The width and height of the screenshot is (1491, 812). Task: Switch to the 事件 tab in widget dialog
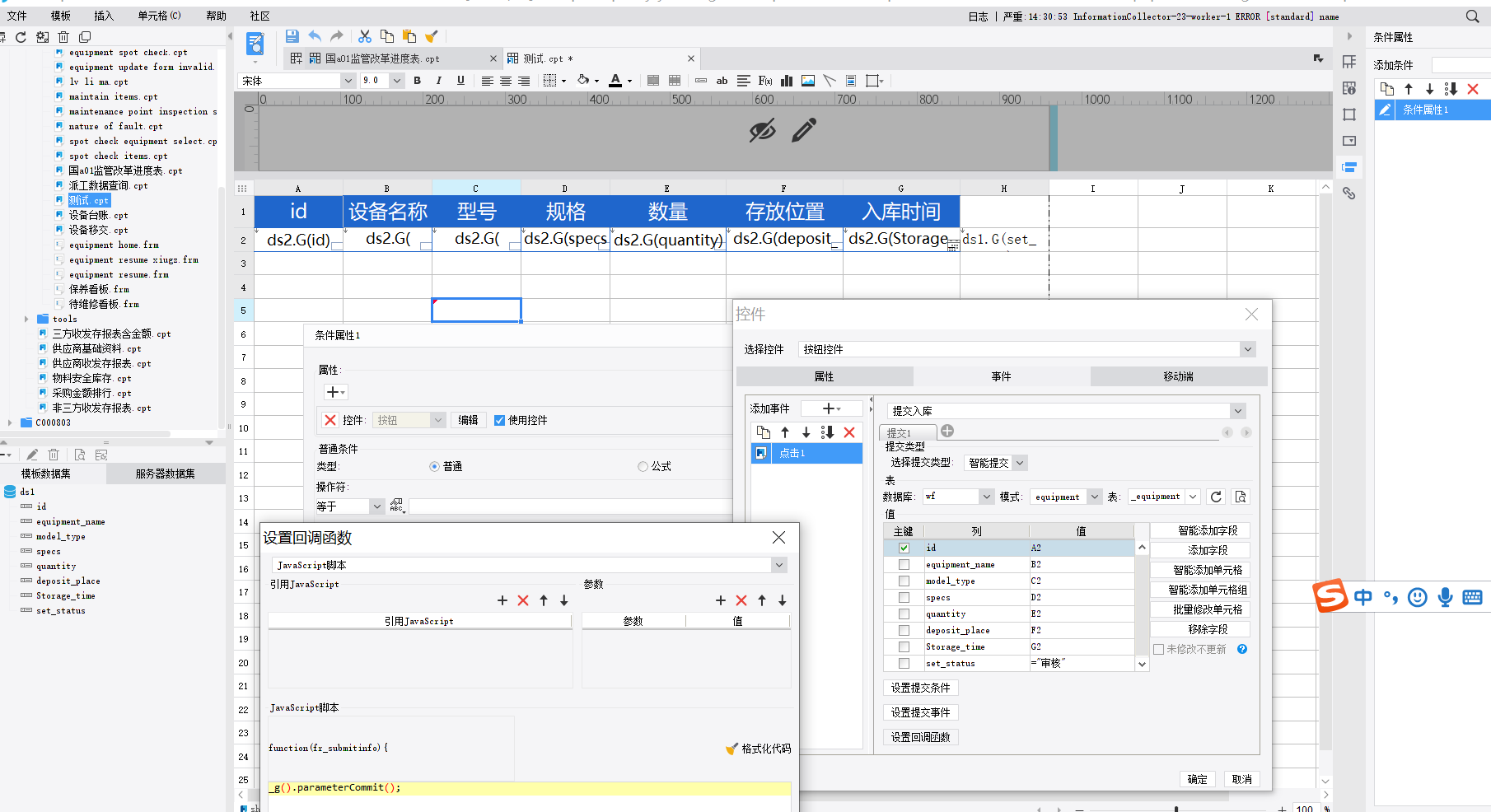click(x=1001, y=376)
